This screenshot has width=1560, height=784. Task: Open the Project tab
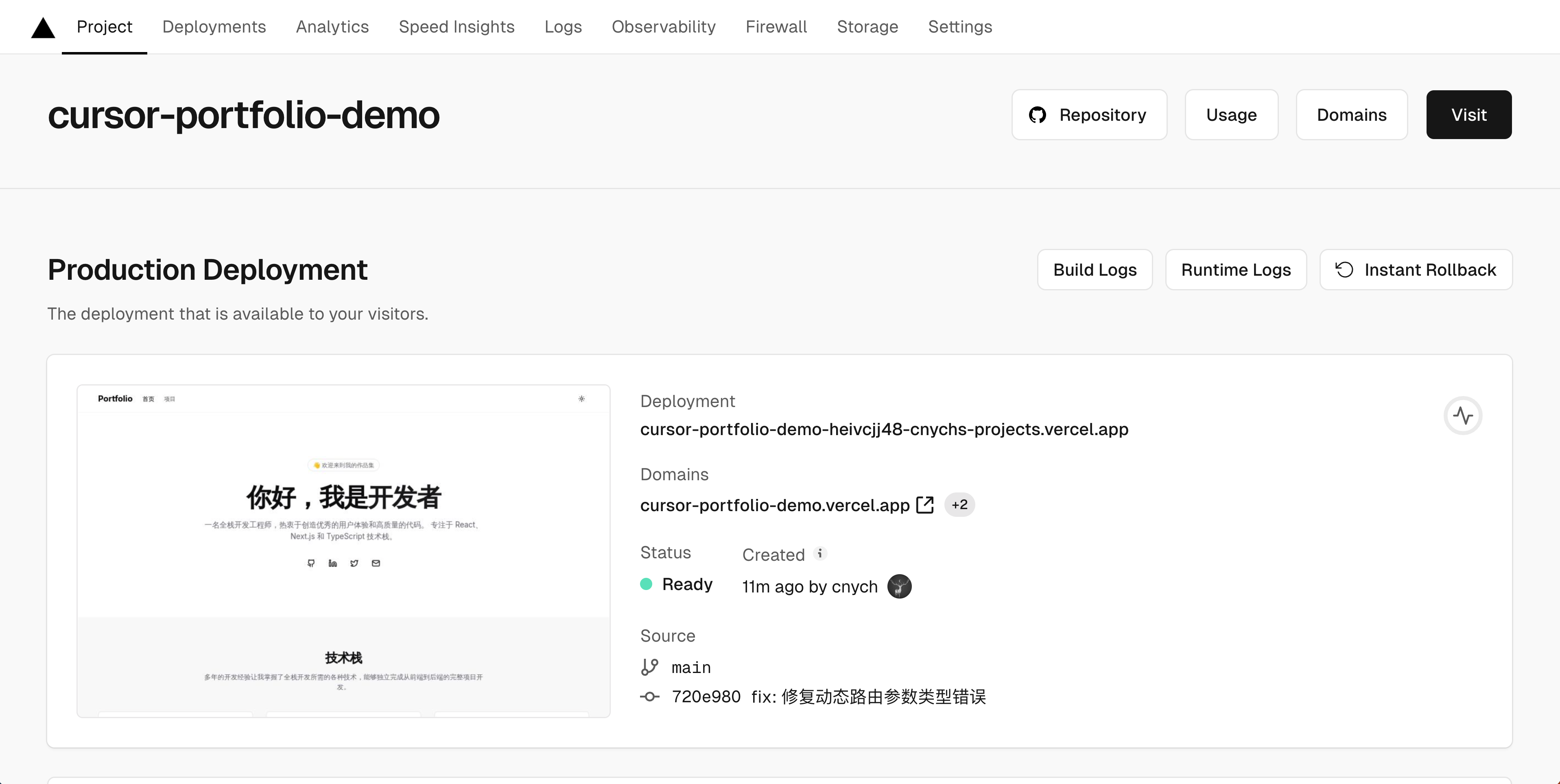click(x=104, y=27)
